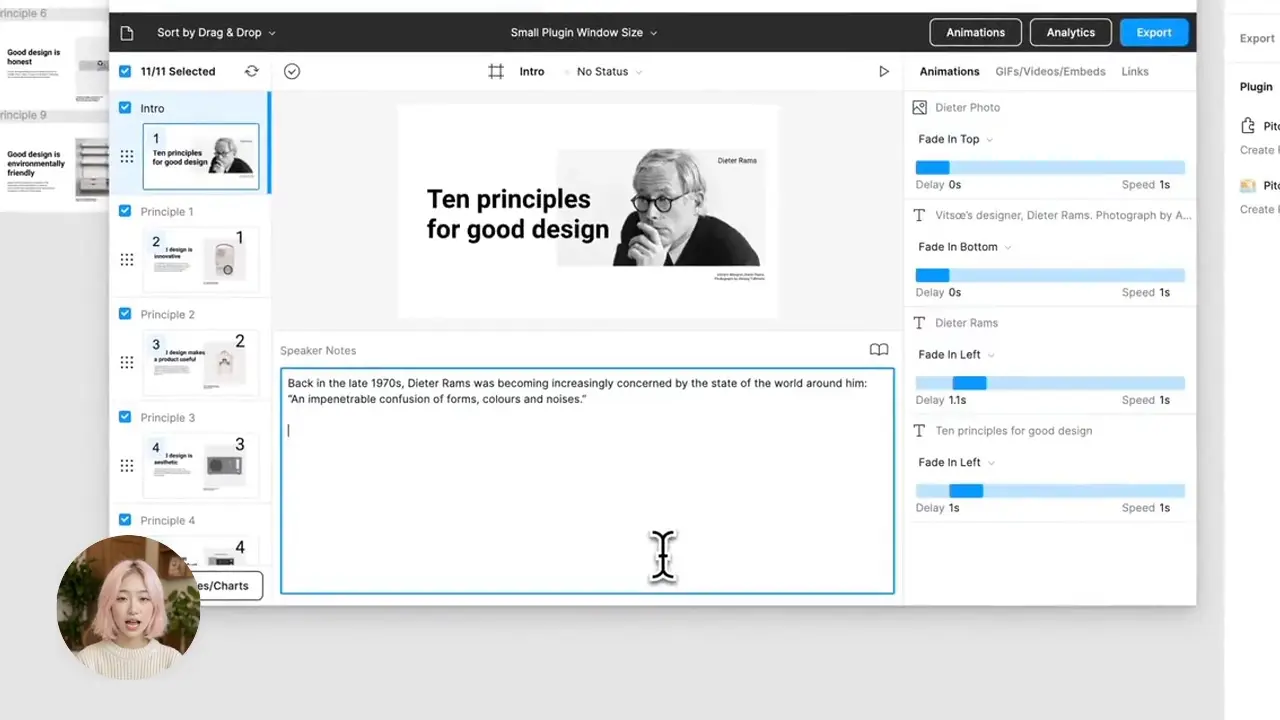Click the Export button
The image size is (1280, 720).
1154,32
